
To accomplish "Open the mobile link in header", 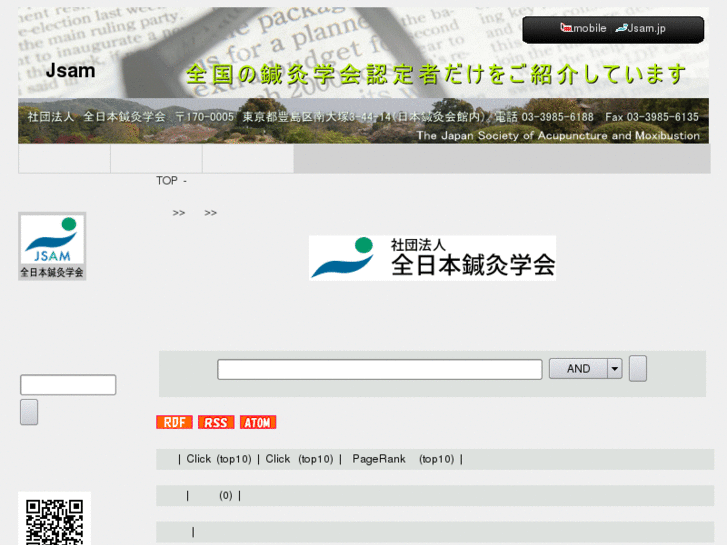I will tap(583, 28).
